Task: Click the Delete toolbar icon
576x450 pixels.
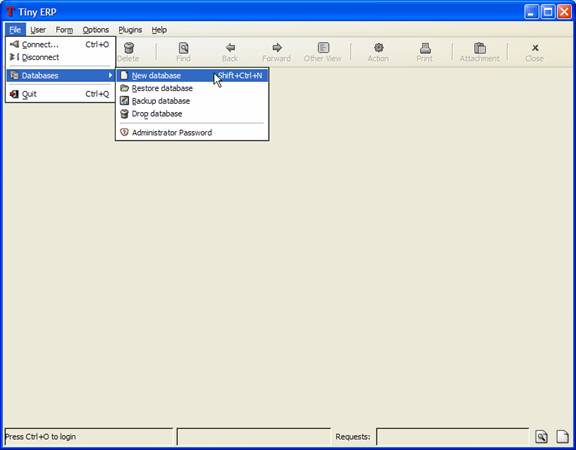Action: 129,48
